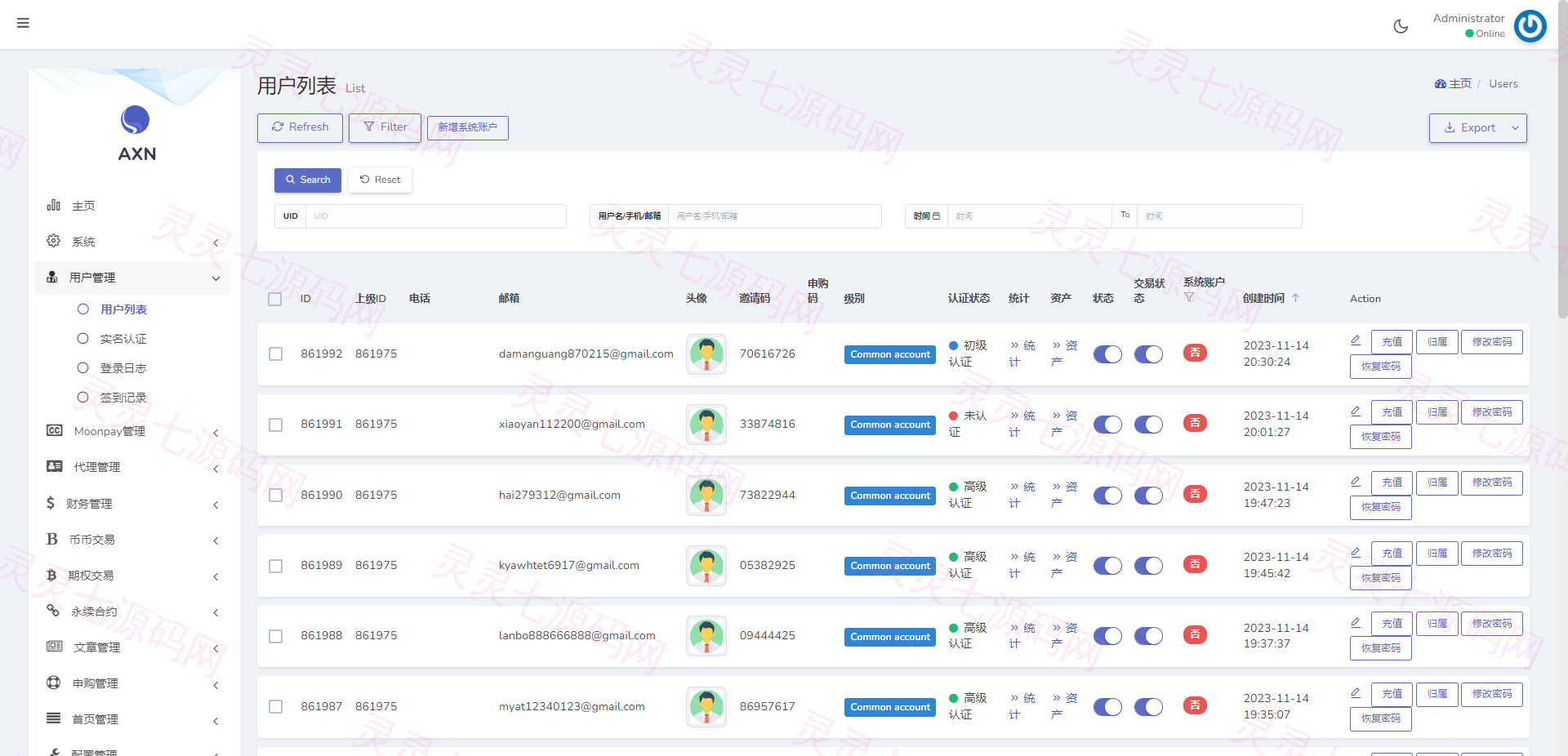Click the Filter button
The height and width of the screenshot is (756, 1568).
coord(385,127)
